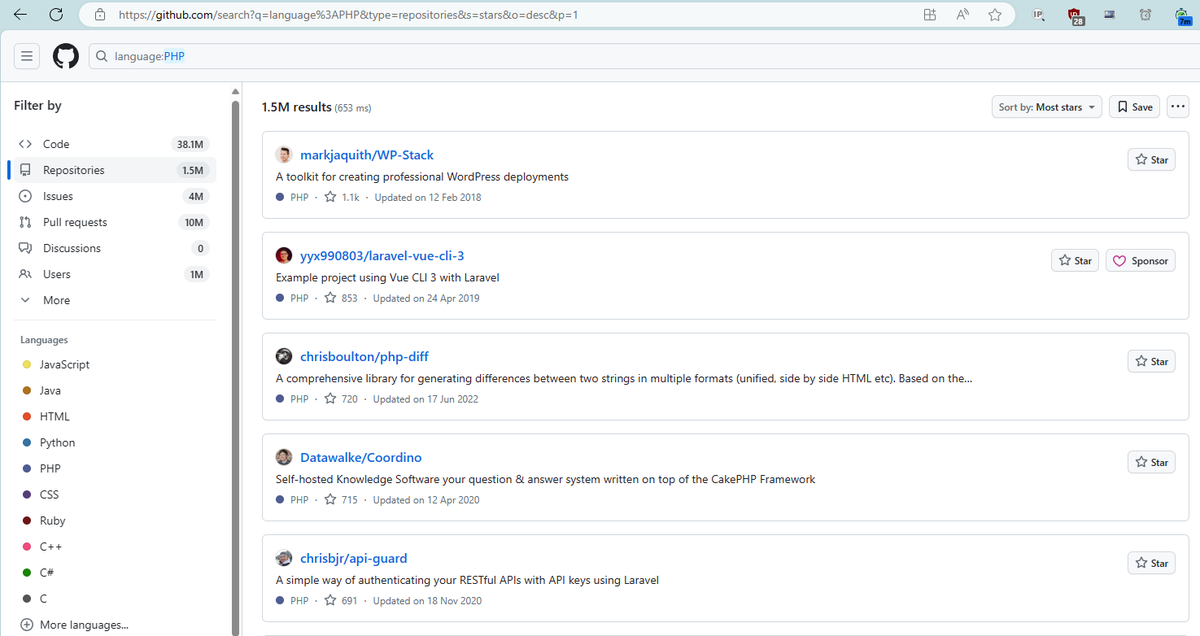The height and width of the screenshot is (636, 1200).
Task: Open the Sort by: Most stars dropdown
Action: 1047,107
